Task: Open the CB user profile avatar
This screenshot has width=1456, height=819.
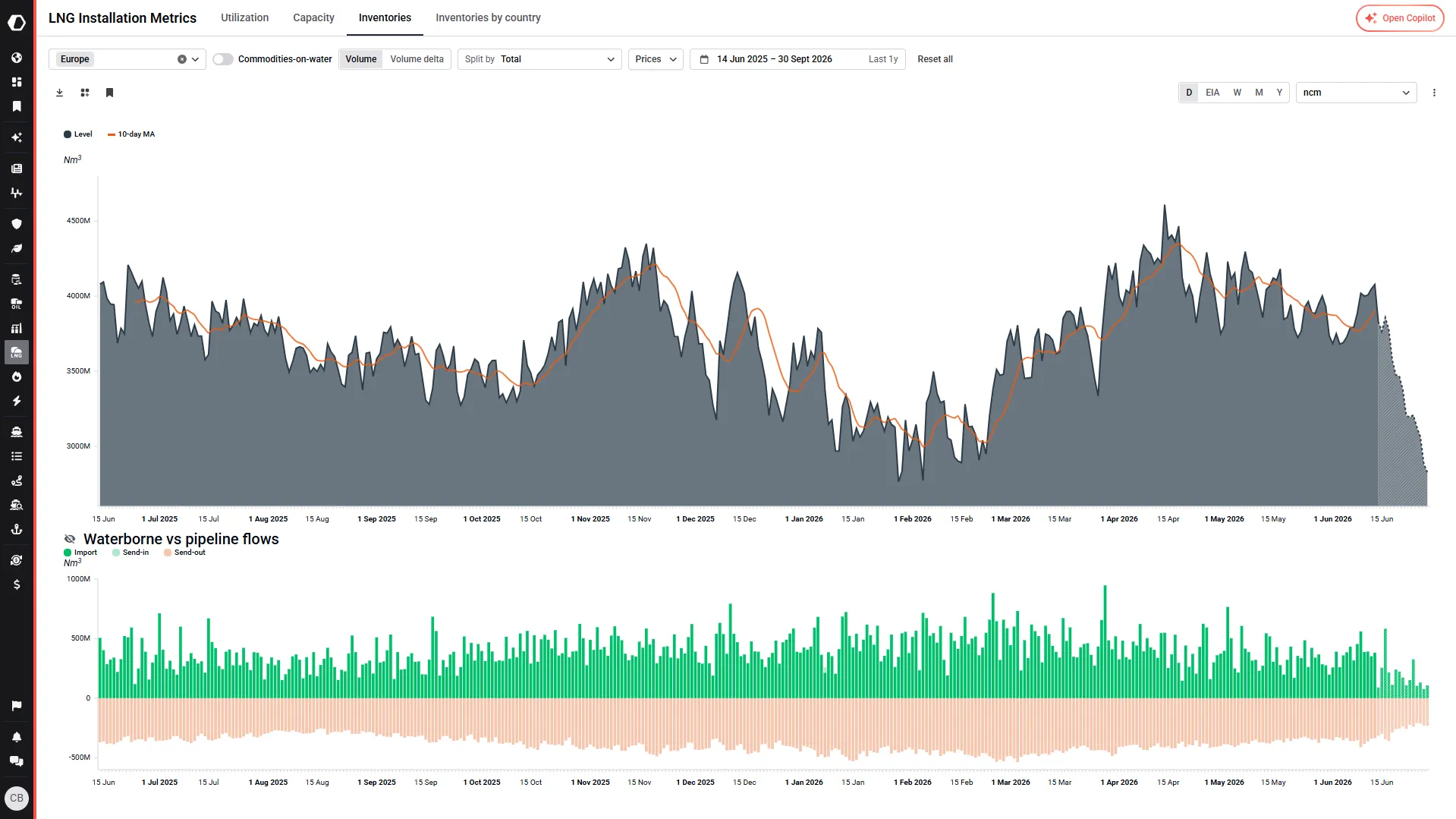Action: pos(17,798)
